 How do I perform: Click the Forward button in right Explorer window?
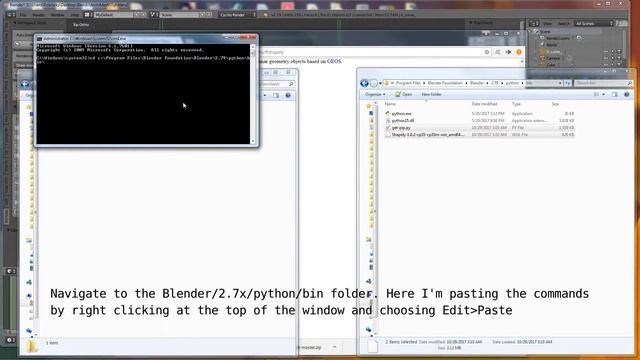pyautogui.click(x=373, y=83)
